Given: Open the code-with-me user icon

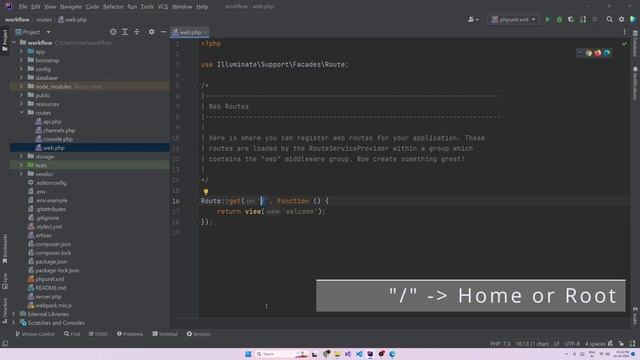Looking at the screenshot, I should 473,19.
